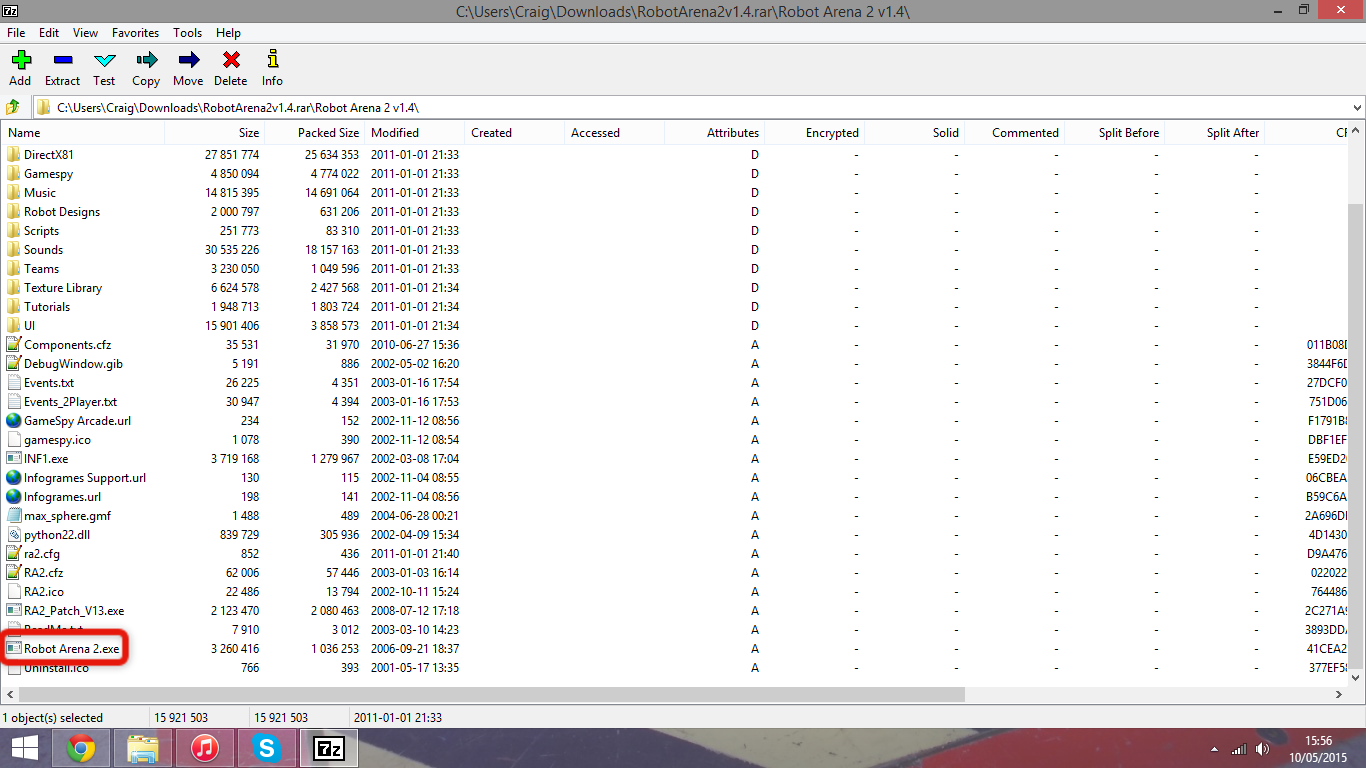Click the Infogrames.url globe icon
Image resolution: width=1366 pixels, height=768 pixels.
pyautogui.click(x=13, y=497)
